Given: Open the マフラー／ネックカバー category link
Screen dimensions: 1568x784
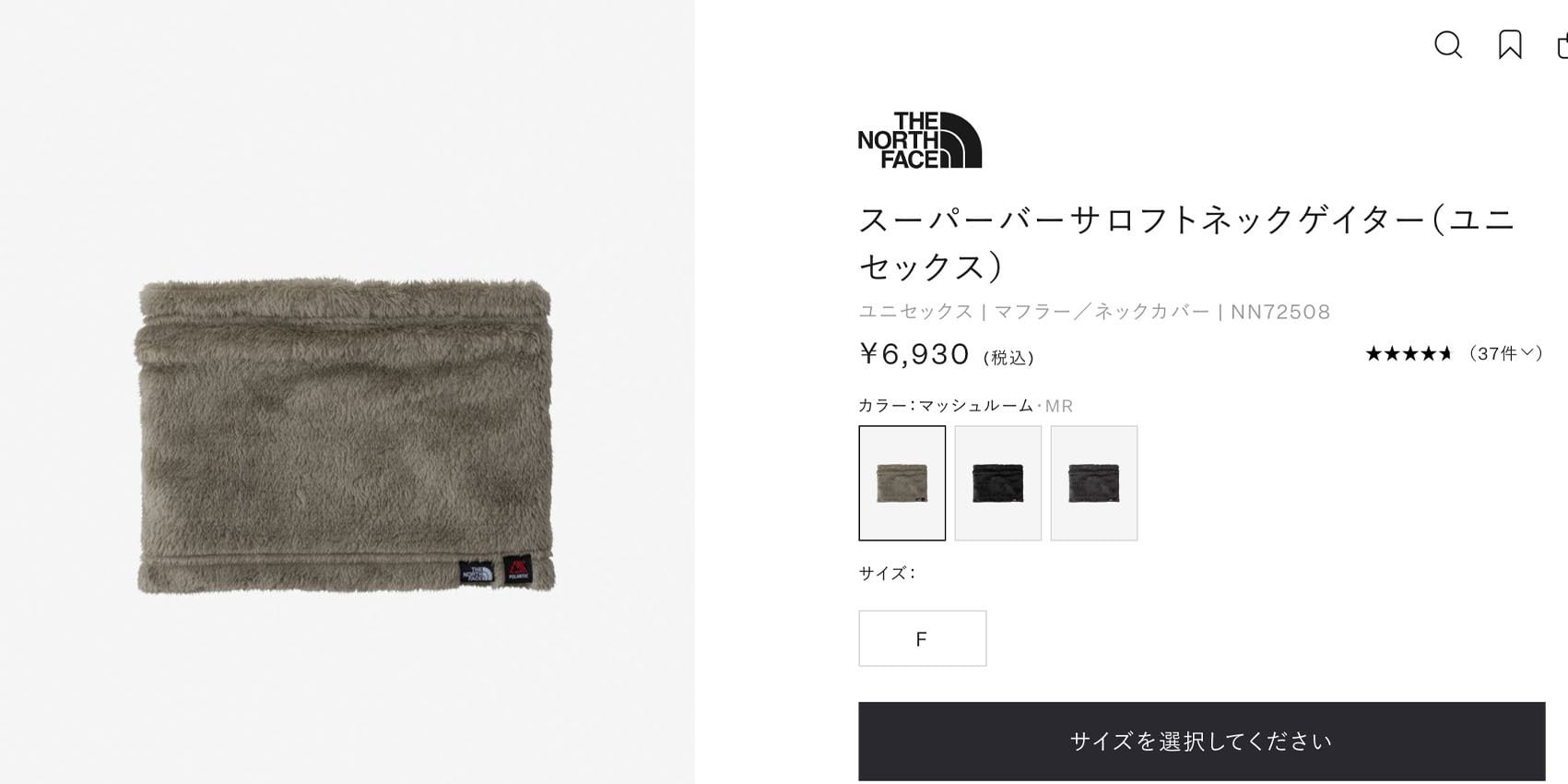Looking at the screenshot, I should (x=1102, y=312).
